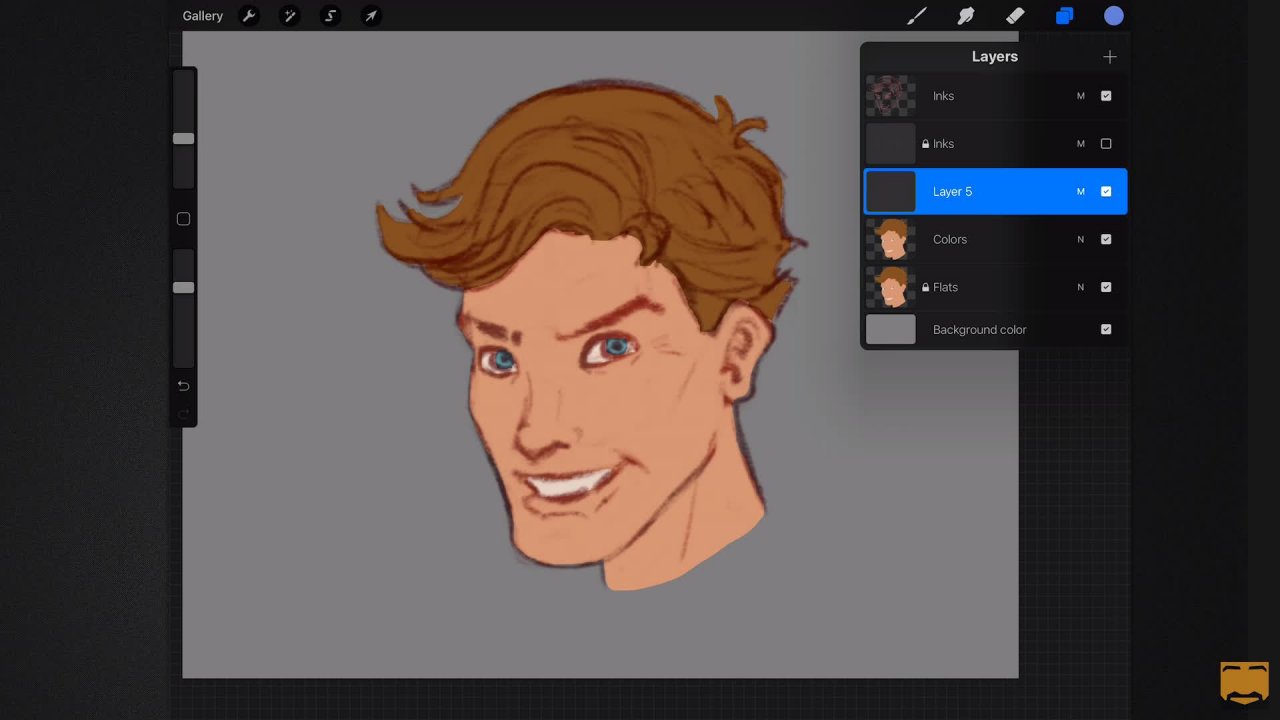Hide the top Inks layer
This screenshot has width=1280, height=720.
(x=1106, y=96)
